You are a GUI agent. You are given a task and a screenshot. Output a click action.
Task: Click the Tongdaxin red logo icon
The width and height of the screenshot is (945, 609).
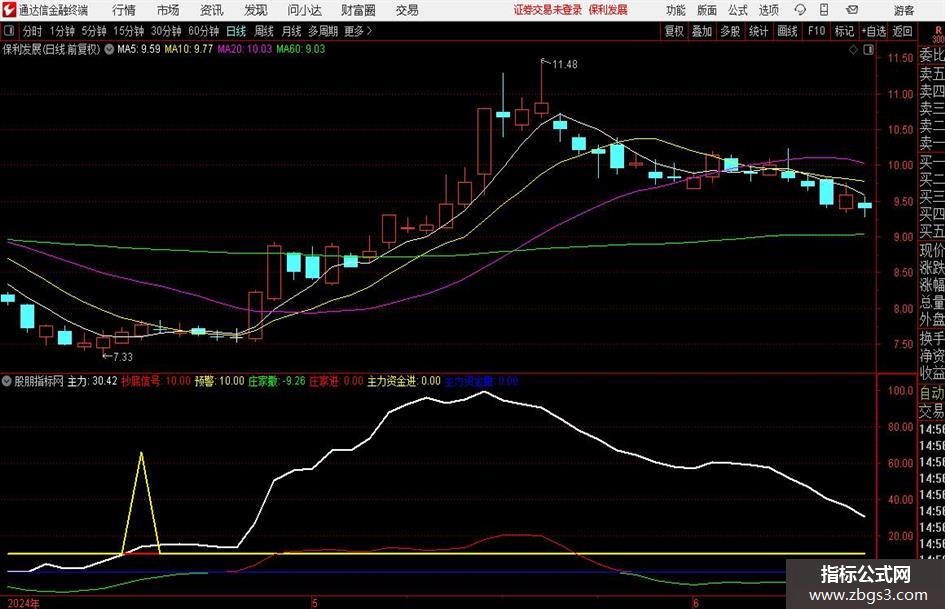tap(9, 10)
